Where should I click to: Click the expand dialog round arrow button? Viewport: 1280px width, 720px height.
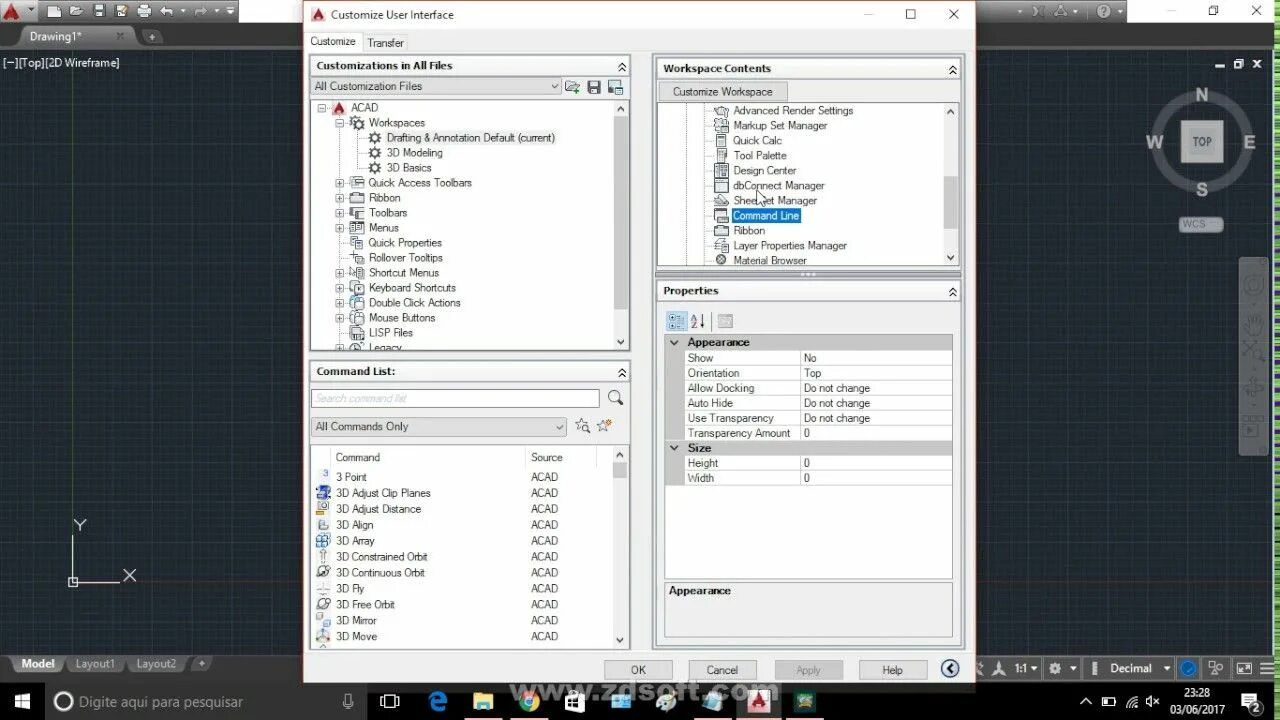point(950,669)
